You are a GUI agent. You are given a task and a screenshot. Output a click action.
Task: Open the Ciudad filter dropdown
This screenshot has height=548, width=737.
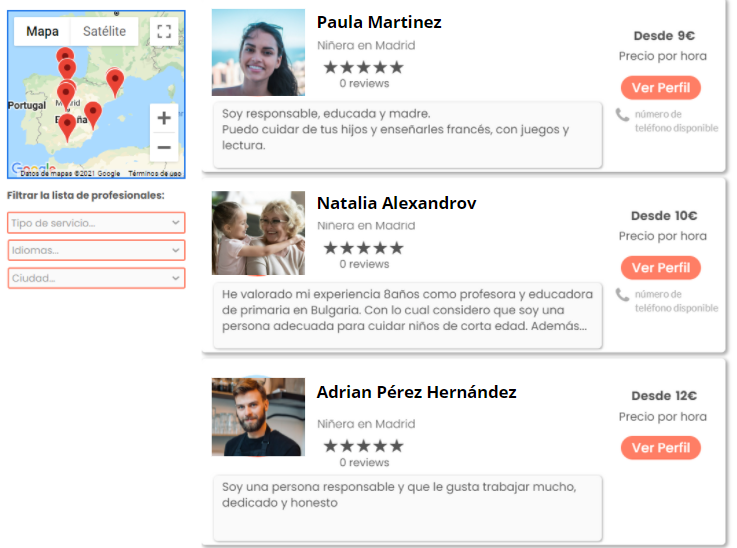click(96, 278)
